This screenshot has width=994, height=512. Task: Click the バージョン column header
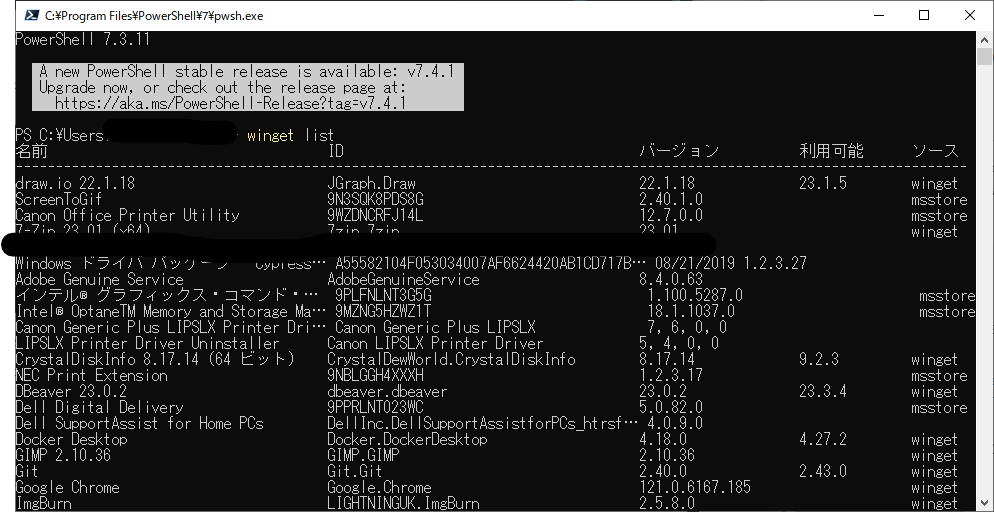click(679, 151)
